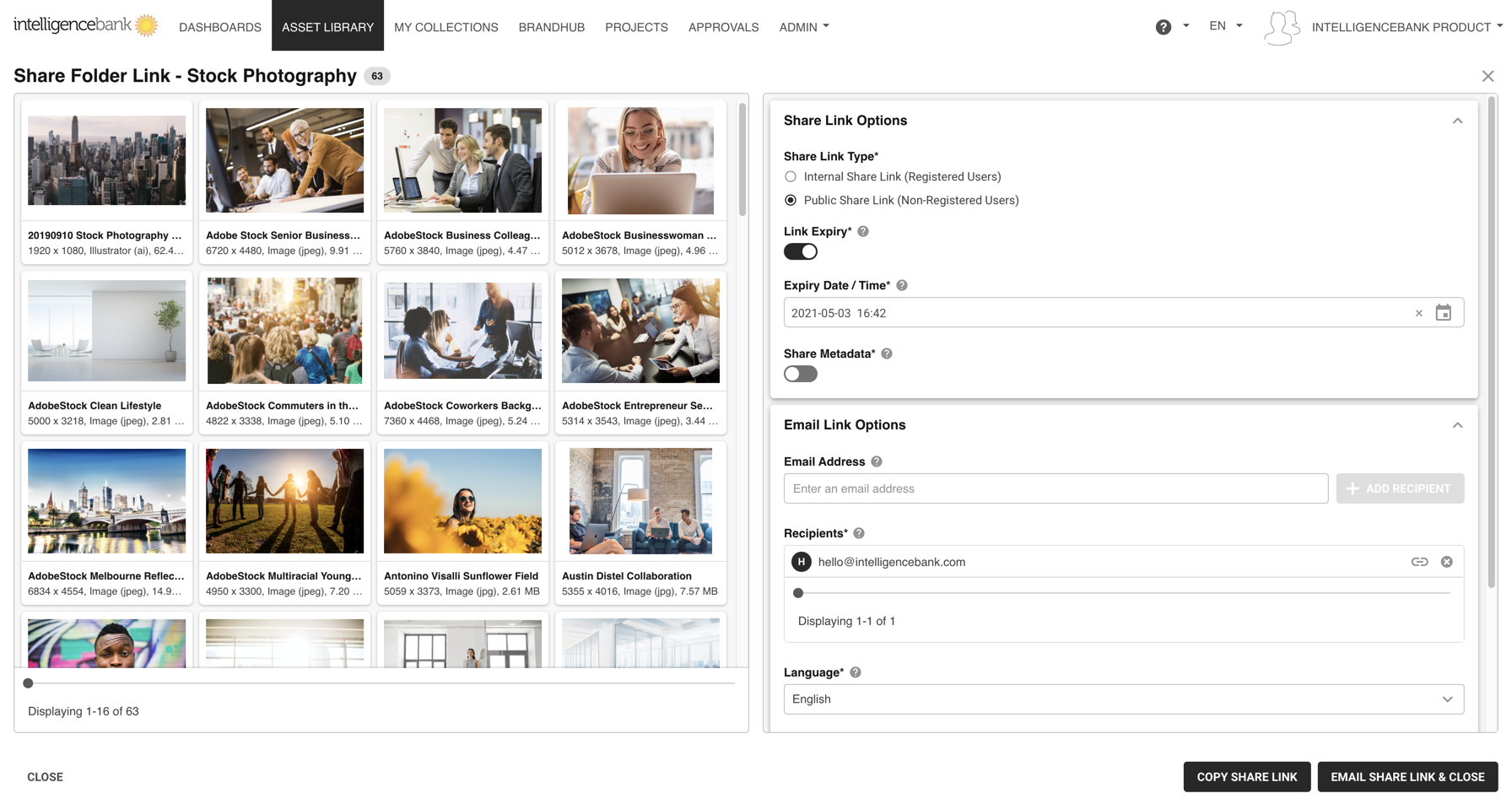Click the Enter an email address field

point(1056,488)
